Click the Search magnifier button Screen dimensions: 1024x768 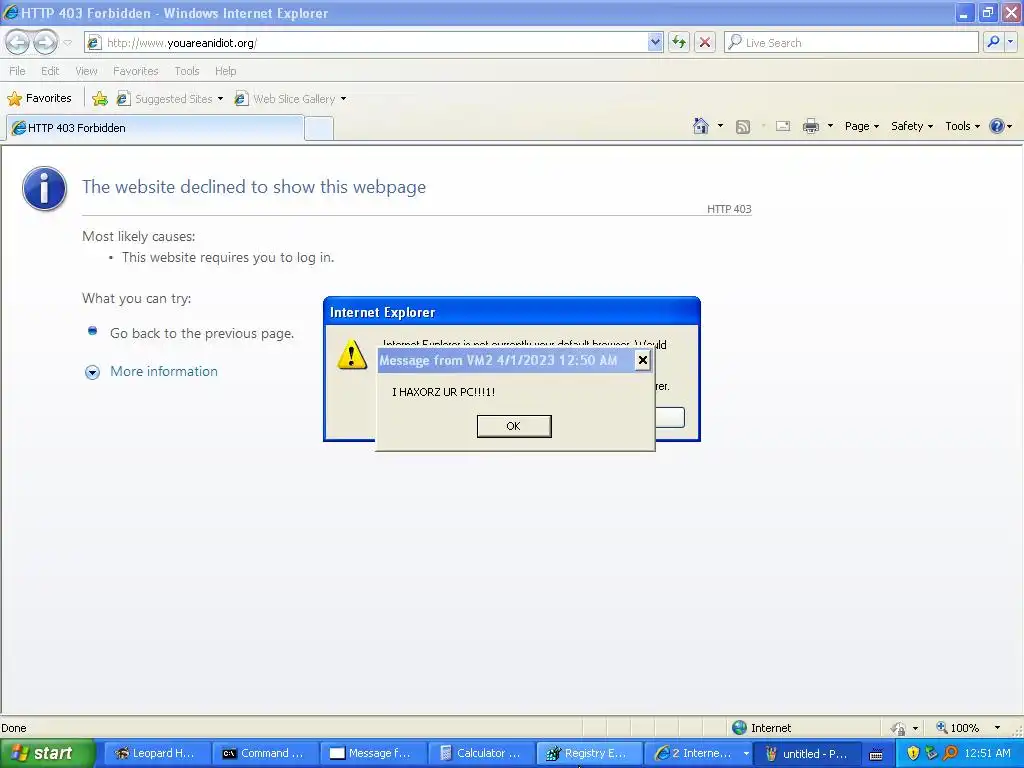[993, 42]
